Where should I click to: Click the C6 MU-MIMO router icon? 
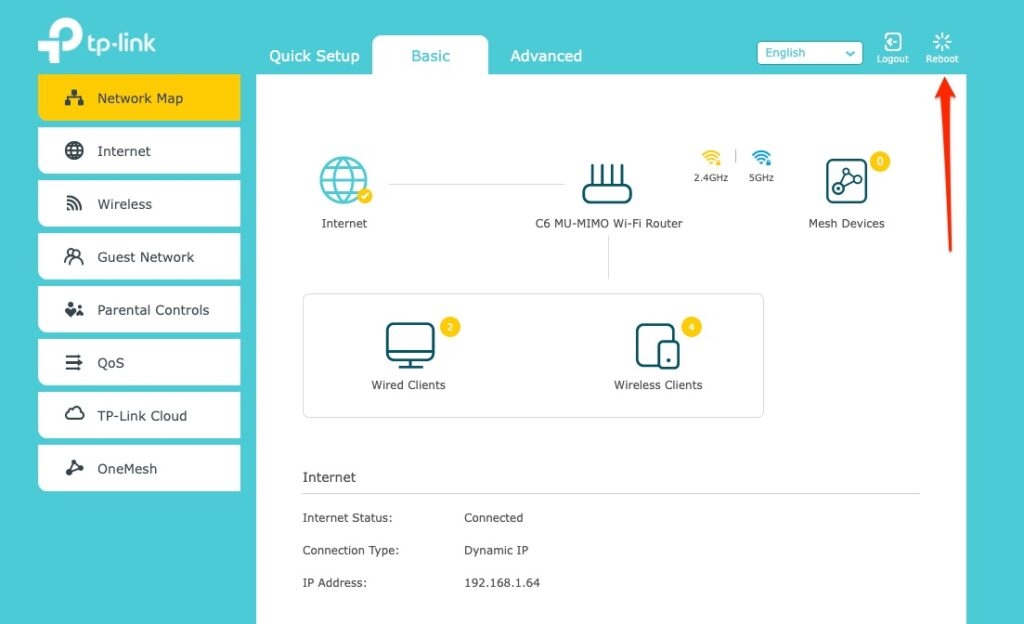pos(607,183)
